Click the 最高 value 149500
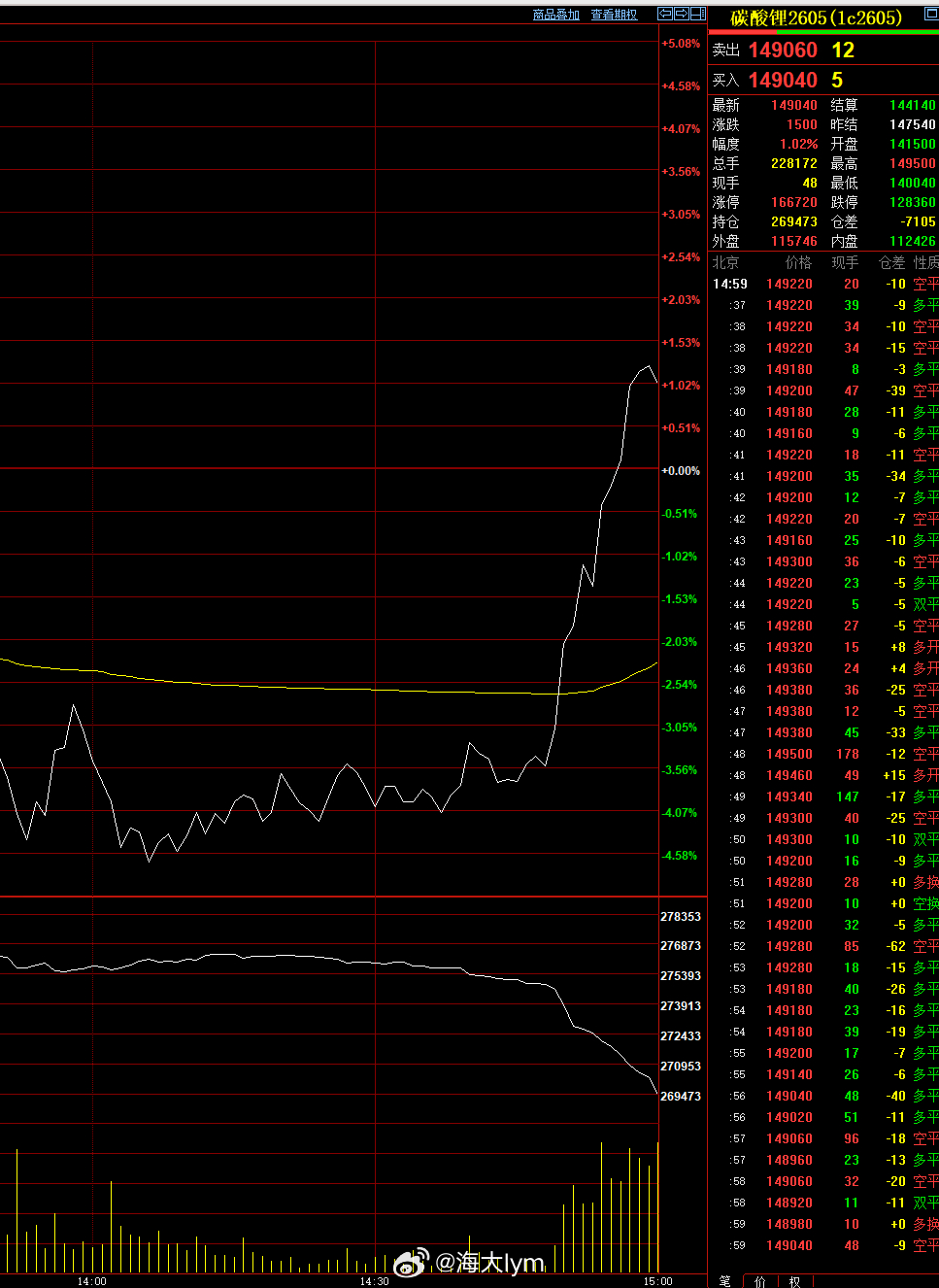The image size is (939, 1288). (x=913, y=163)
